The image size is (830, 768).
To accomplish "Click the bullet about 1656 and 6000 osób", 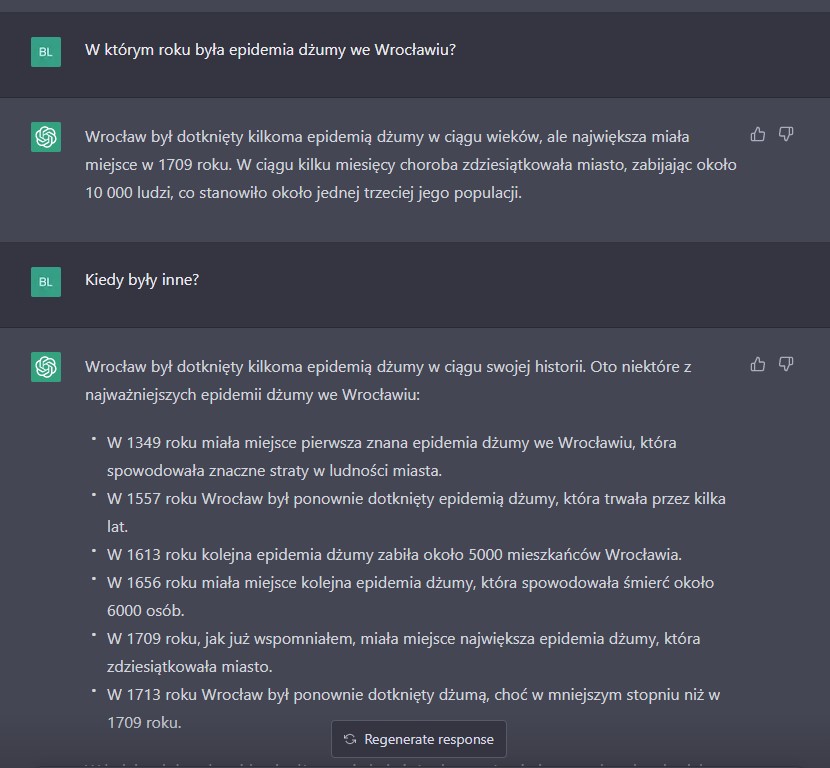I will click(x=410, y=597).
